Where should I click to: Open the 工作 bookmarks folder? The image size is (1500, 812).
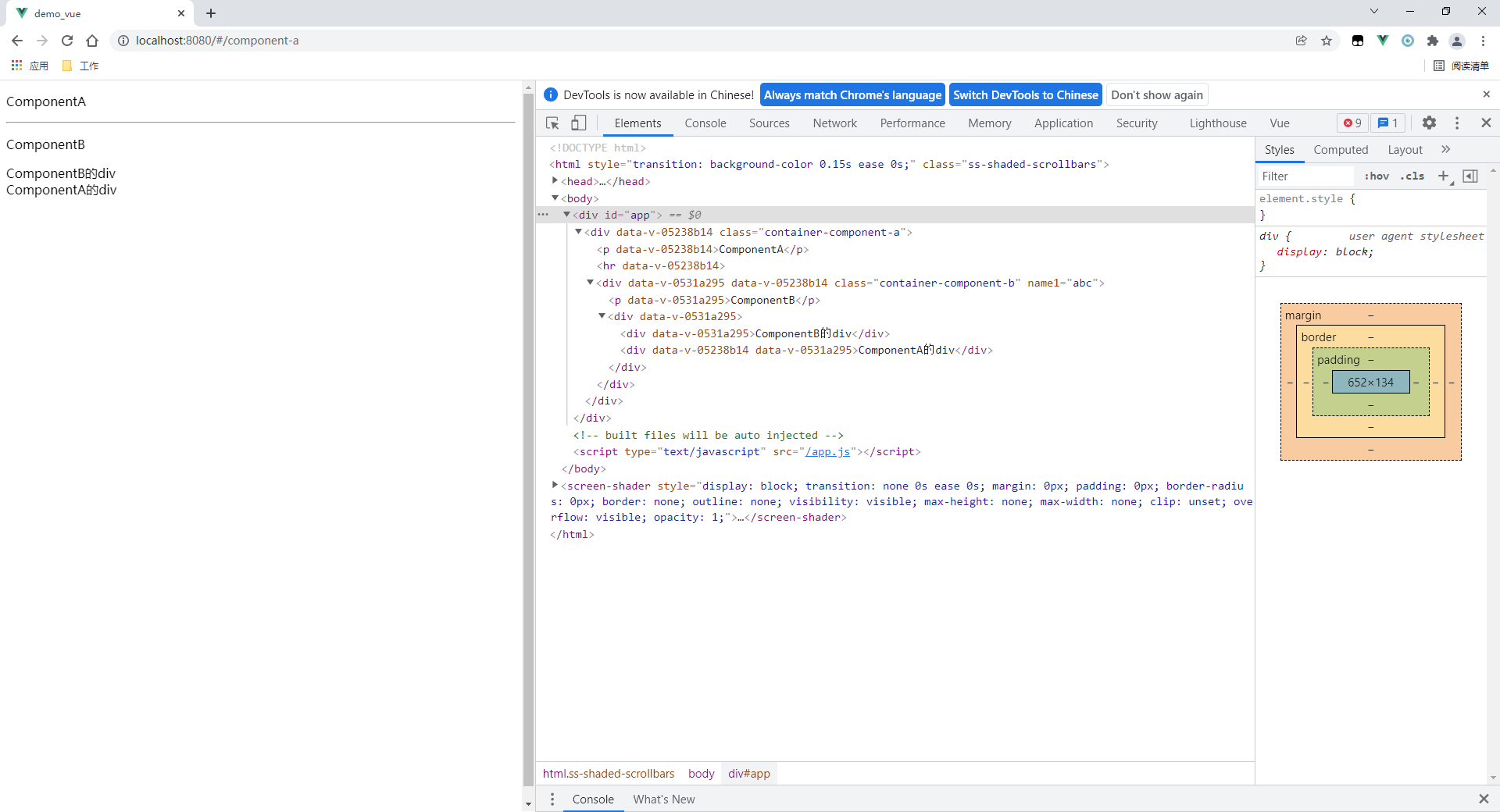(80, 66)
